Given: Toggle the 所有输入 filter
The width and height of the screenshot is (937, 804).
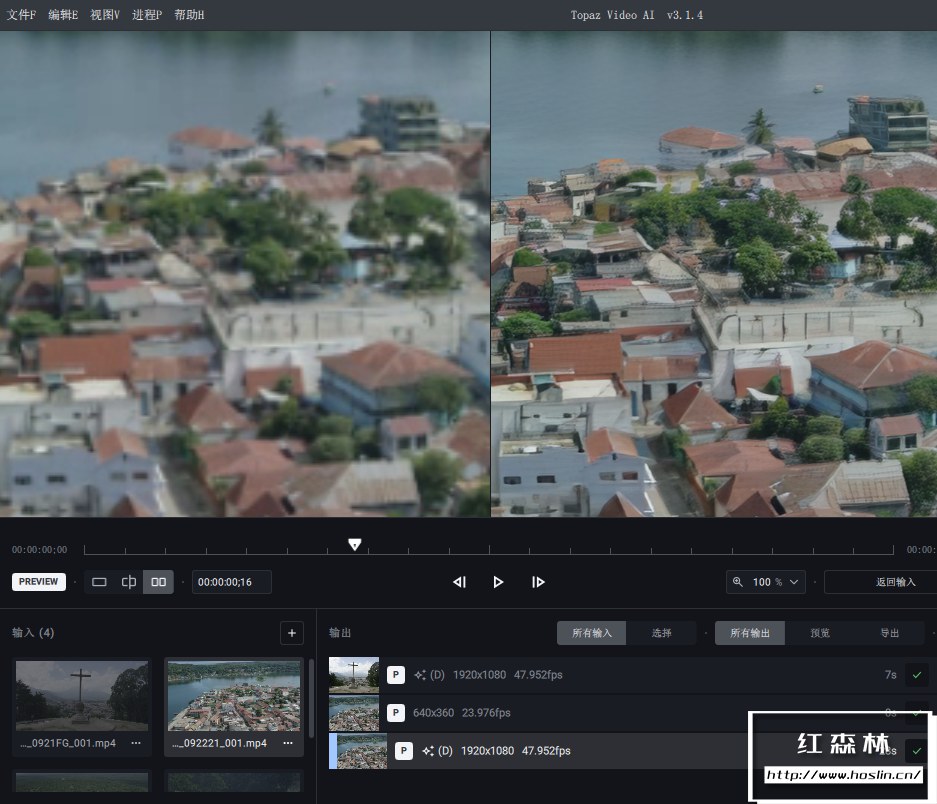Looking at the screenshot, I should 591,633.
